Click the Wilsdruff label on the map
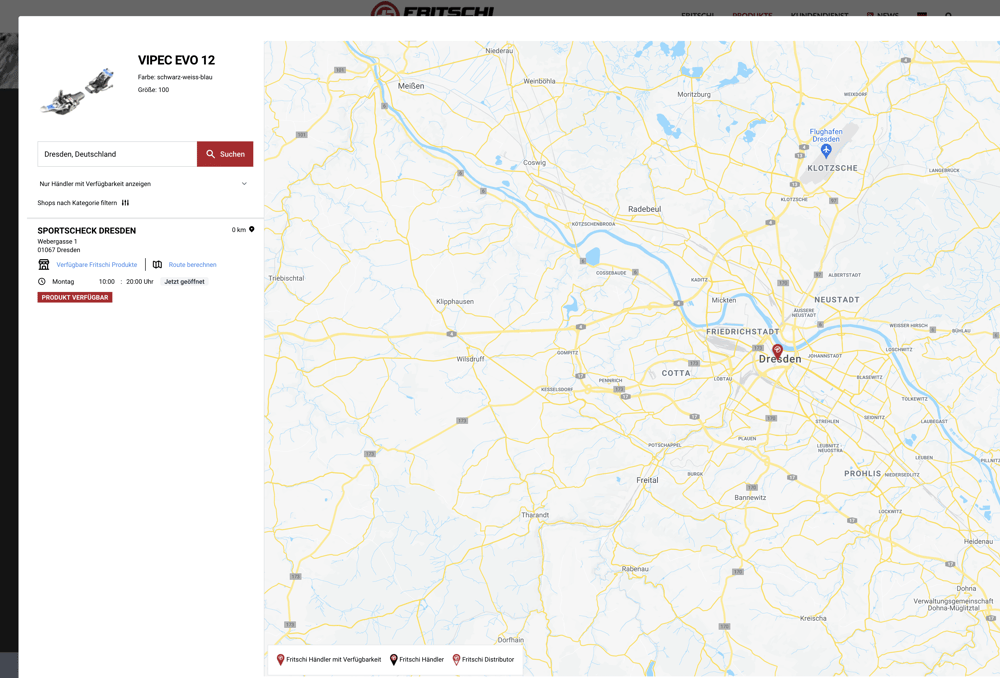The height and width of the screenshot is (678, 1000). 471,359
